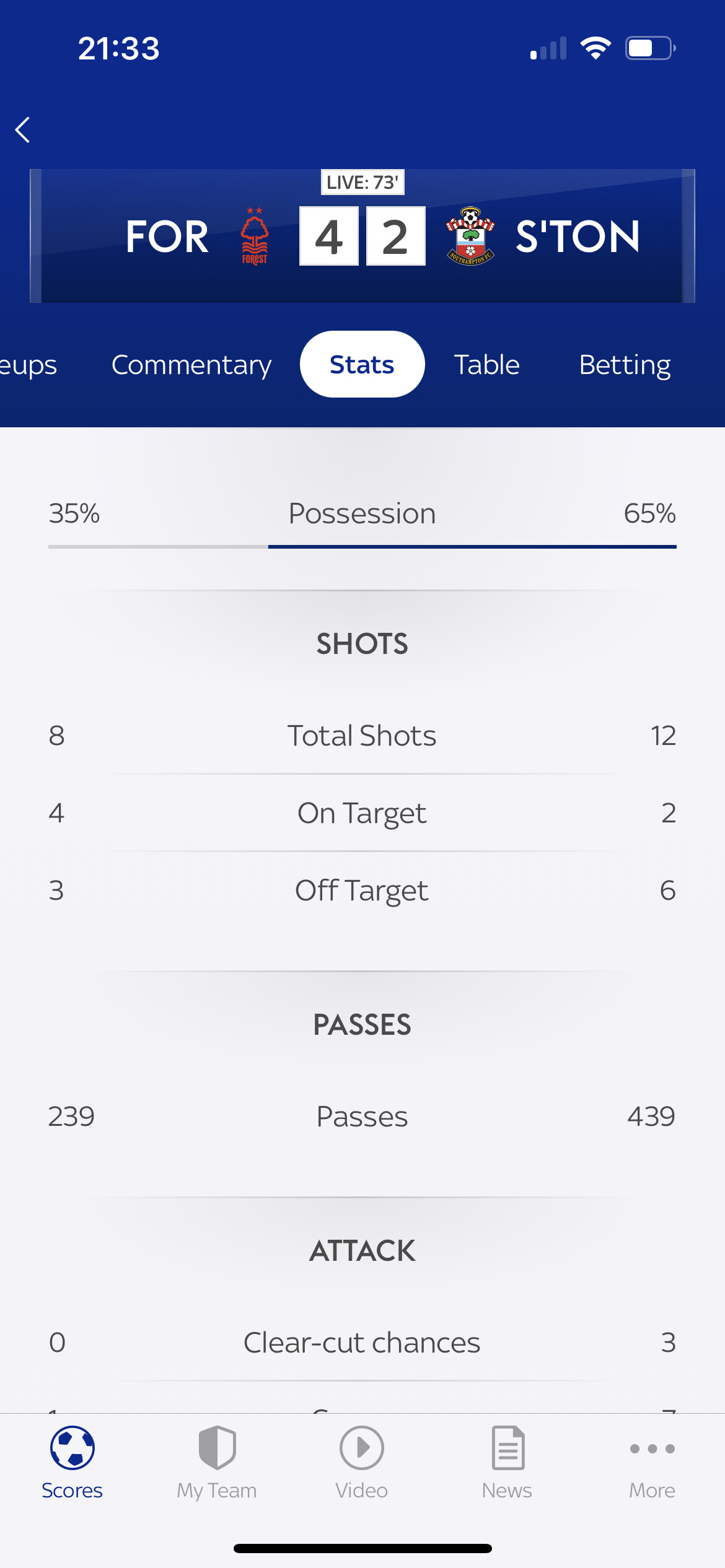Tap the Possession percentage bar
725x1568 pixels.
[x=362, y=547]
